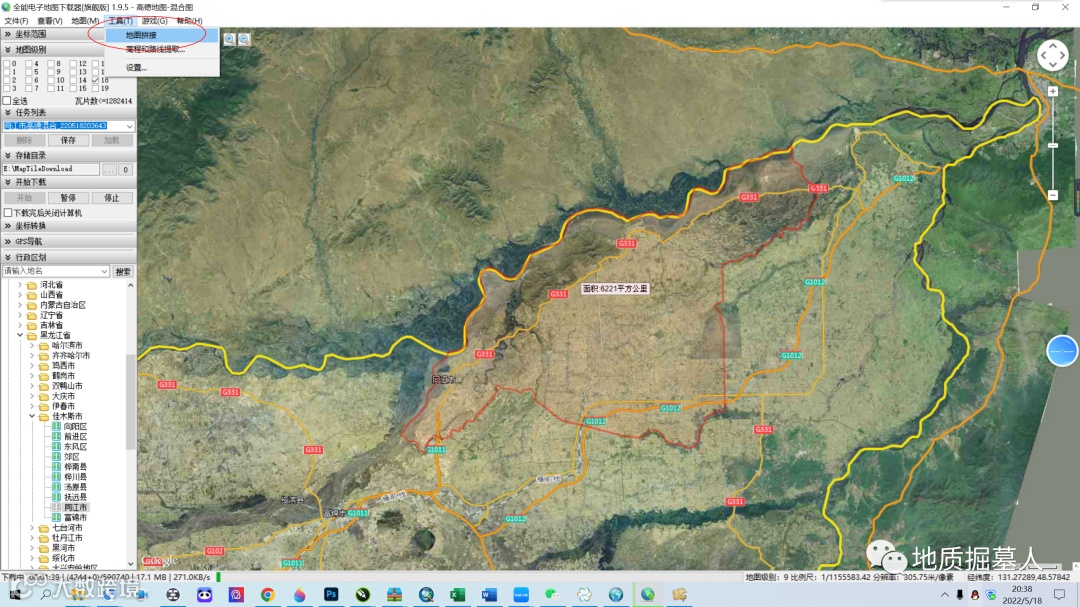The image size is (1080, 607).
Task: Click the 0 button beside storage path
Action: (x=125, y=169)
